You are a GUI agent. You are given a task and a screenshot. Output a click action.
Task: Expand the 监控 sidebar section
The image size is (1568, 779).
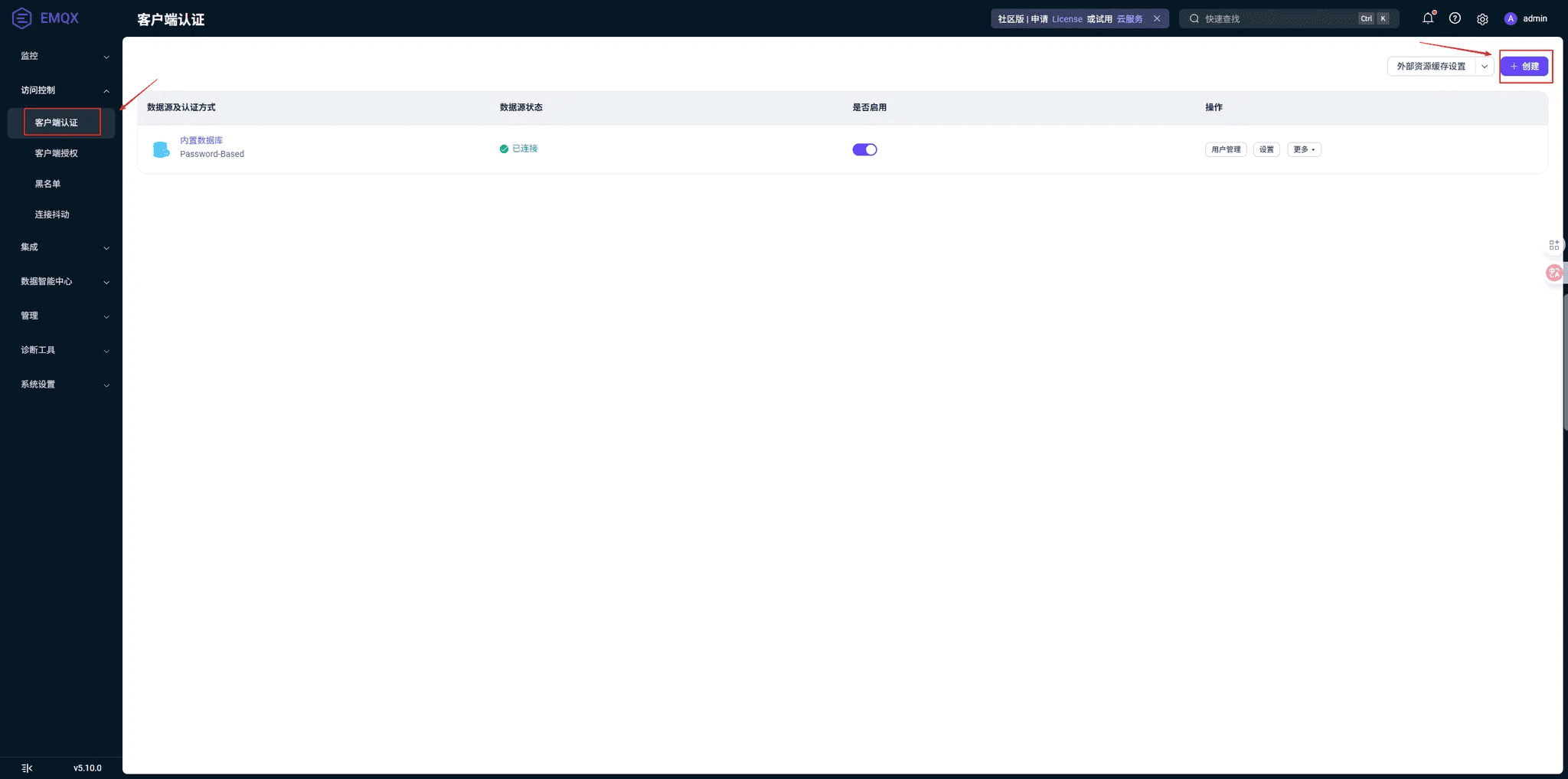(x=64, y=56)
